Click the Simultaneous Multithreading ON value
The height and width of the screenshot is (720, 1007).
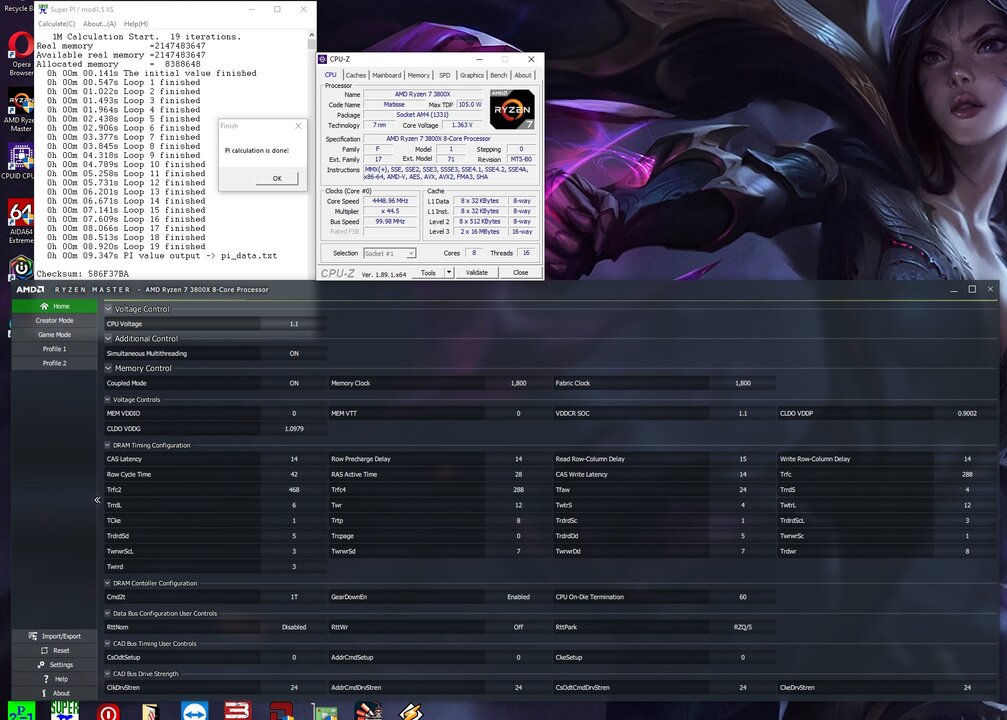click(294, 353)
